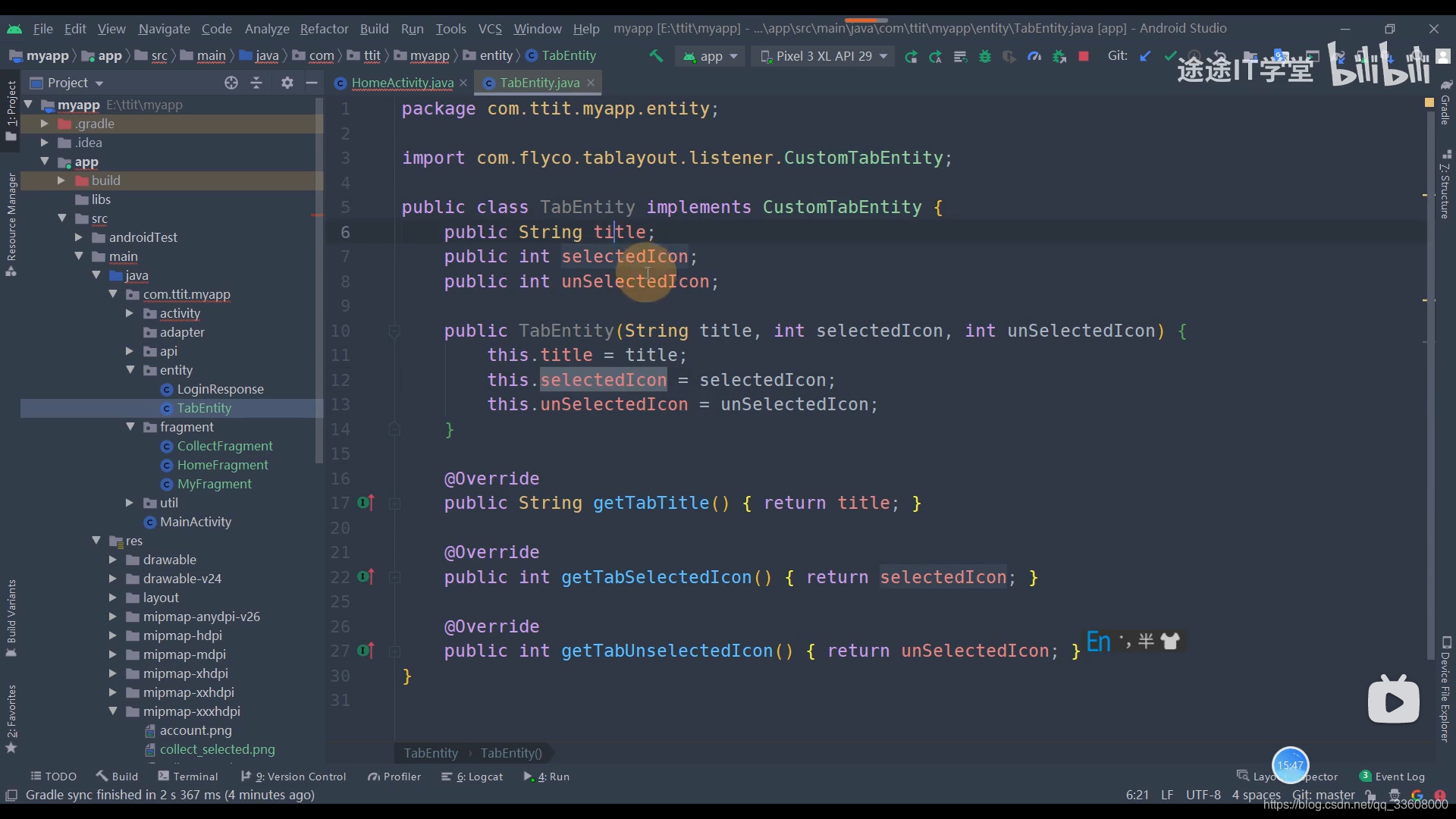Open Project panel settings gear
Image resolution: width=1456 pixels, height=819 pixels.
[x=287, y=83]
